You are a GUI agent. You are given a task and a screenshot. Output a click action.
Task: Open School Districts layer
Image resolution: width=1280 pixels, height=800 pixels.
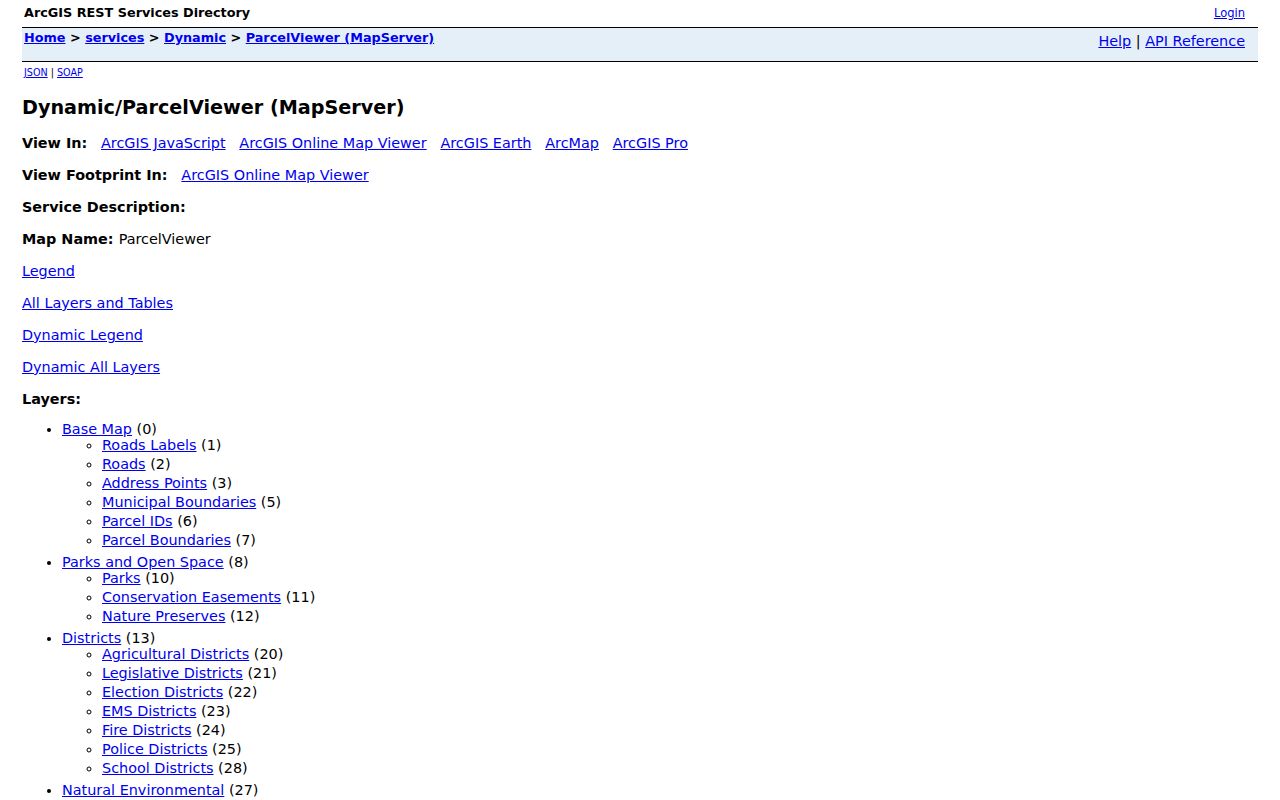(x=157, y=768)
